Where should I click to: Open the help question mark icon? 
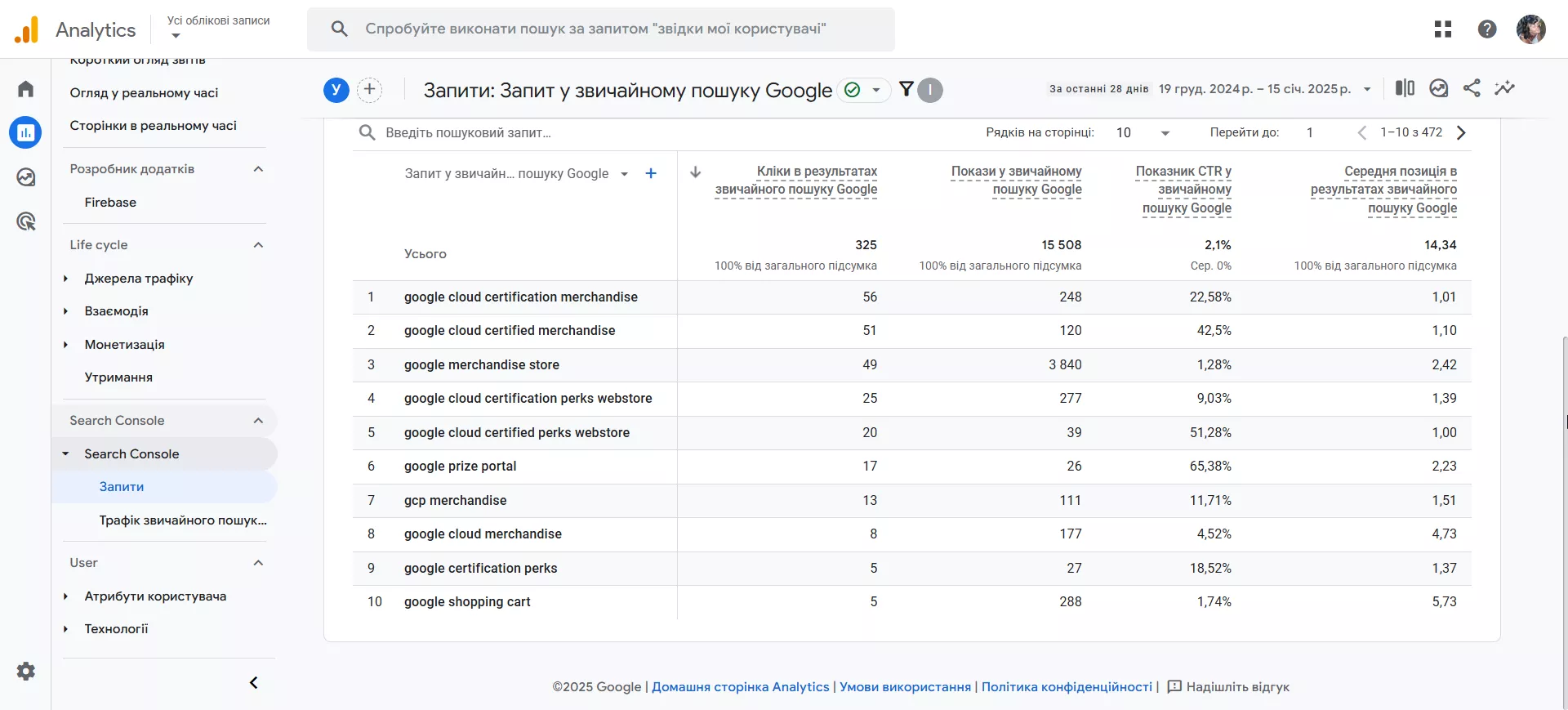(x=1487, y=29)
